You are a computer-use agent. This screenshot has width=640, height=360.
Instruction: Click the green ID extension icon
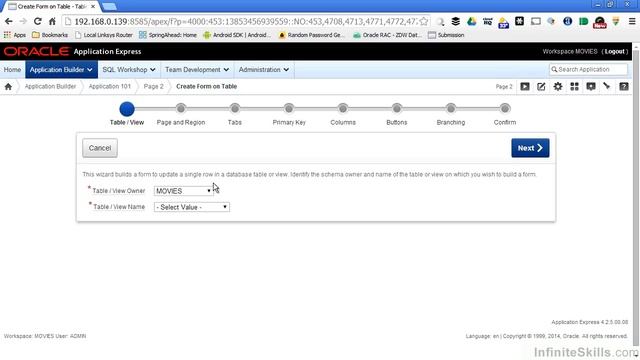(583, 21)
